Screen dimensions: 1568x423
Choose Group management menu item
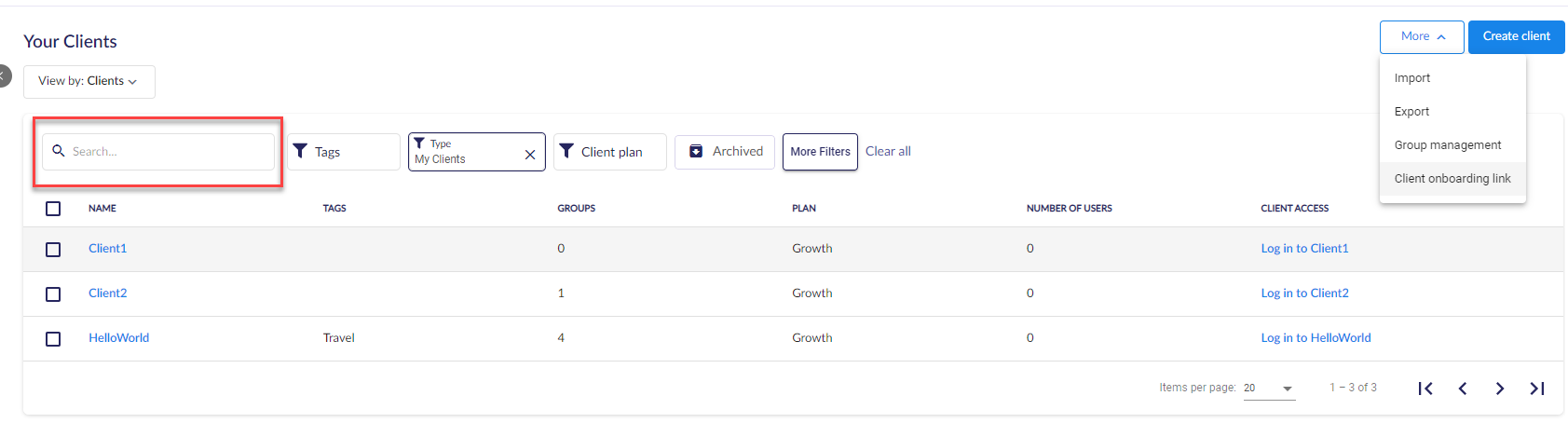pyautogui.click(x=1452, y=145)
